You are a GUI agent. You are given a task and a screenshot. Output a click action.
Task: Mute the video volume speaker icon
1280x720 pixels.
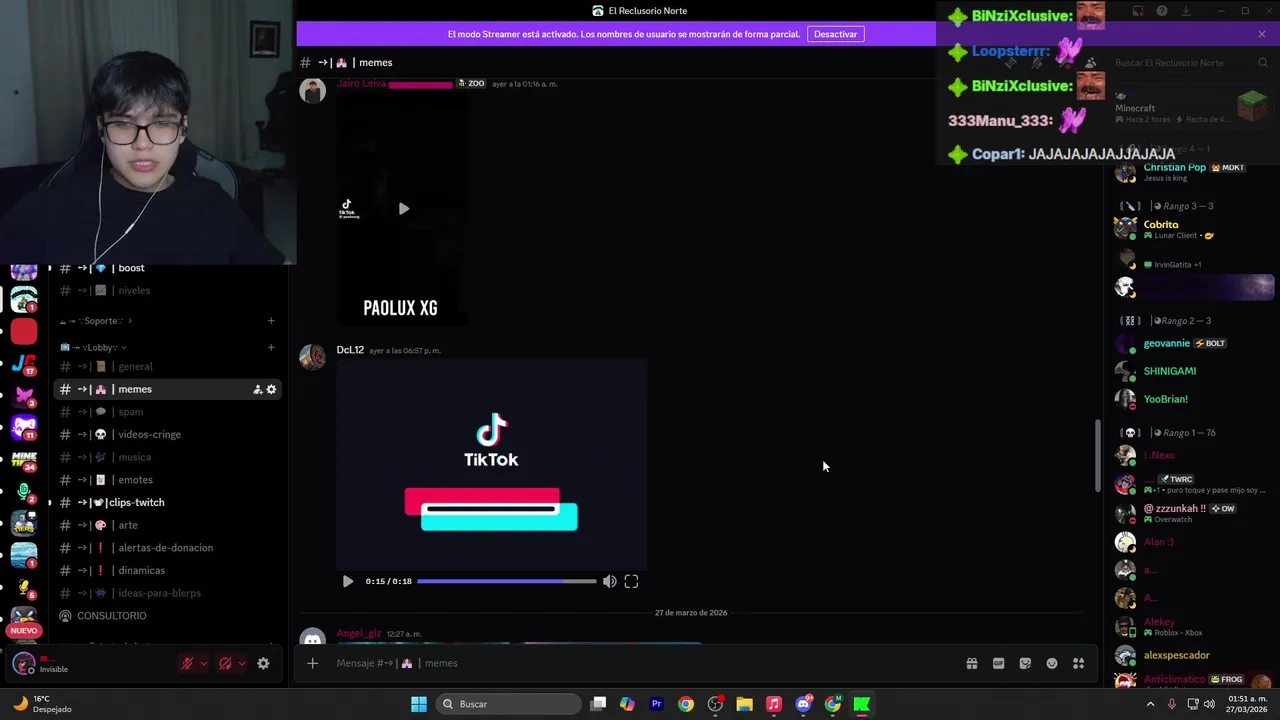pos(609,581)
